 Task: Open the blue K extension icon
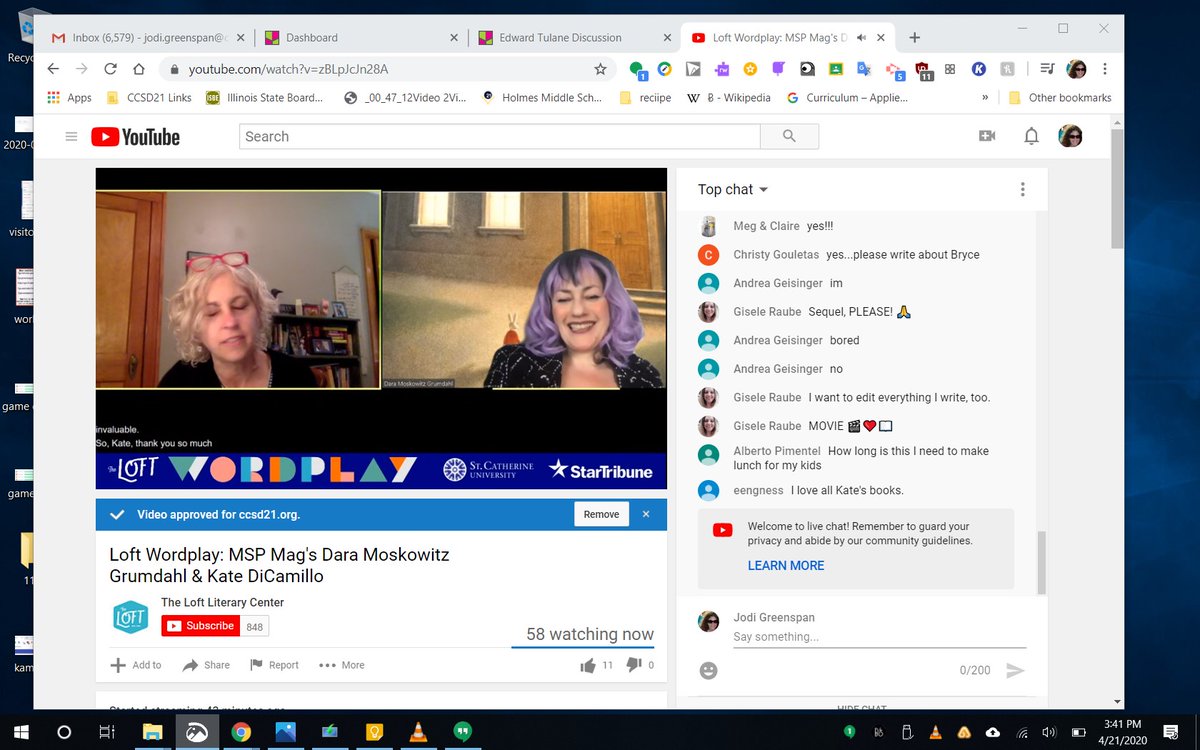click(979, 69)
